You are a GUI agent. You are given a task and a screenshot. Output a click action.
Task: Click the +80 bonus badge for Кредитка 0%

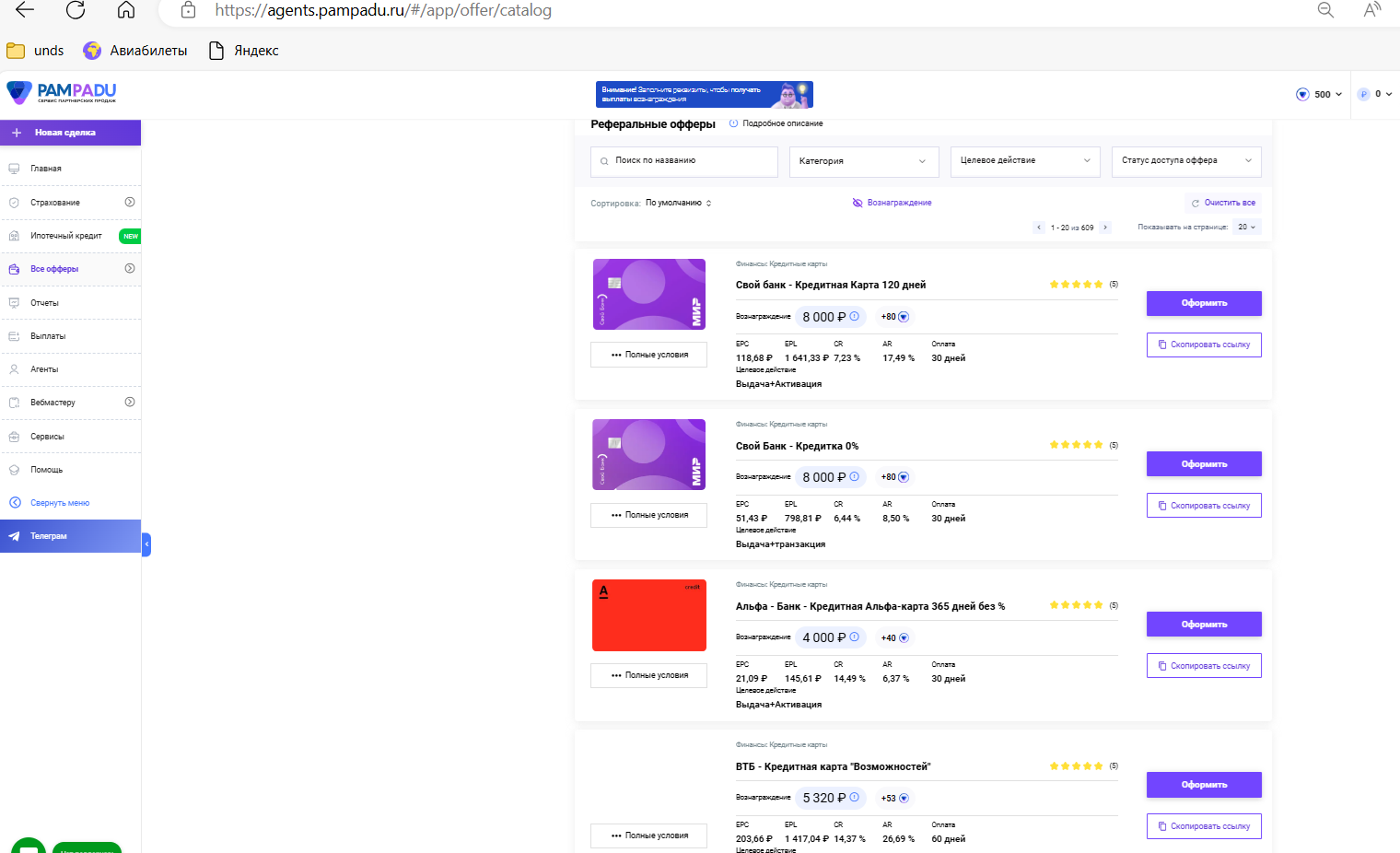(x=894, y=477)
